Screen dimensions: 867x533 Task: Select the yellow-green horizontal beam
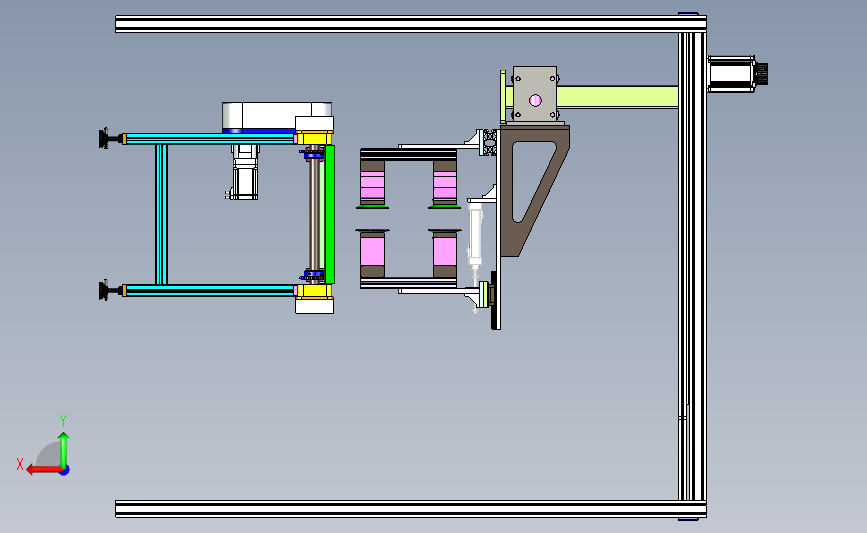(x=617, y=97)
